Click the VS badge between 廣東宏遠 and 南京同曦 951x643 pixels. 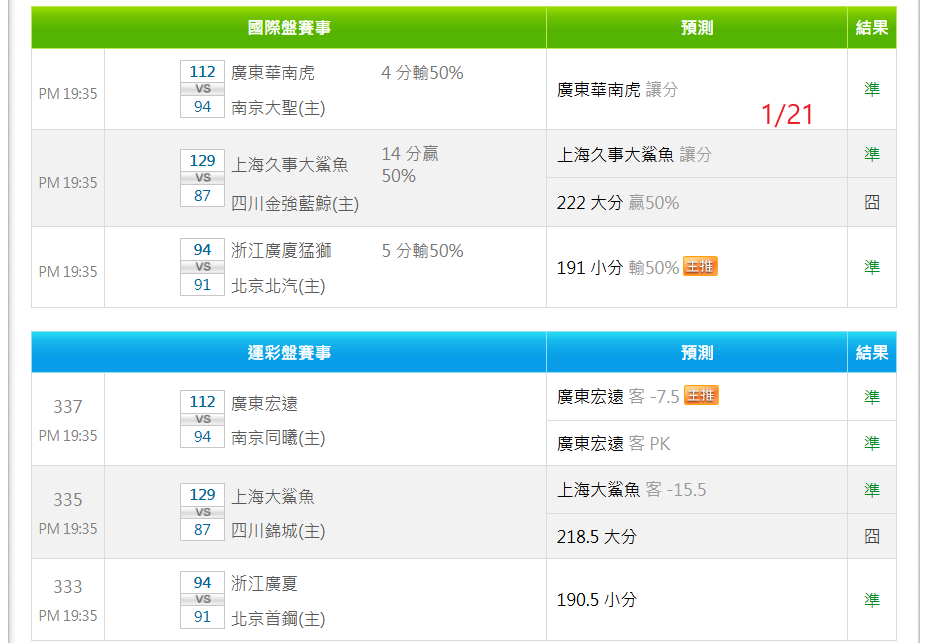[203, 419]
